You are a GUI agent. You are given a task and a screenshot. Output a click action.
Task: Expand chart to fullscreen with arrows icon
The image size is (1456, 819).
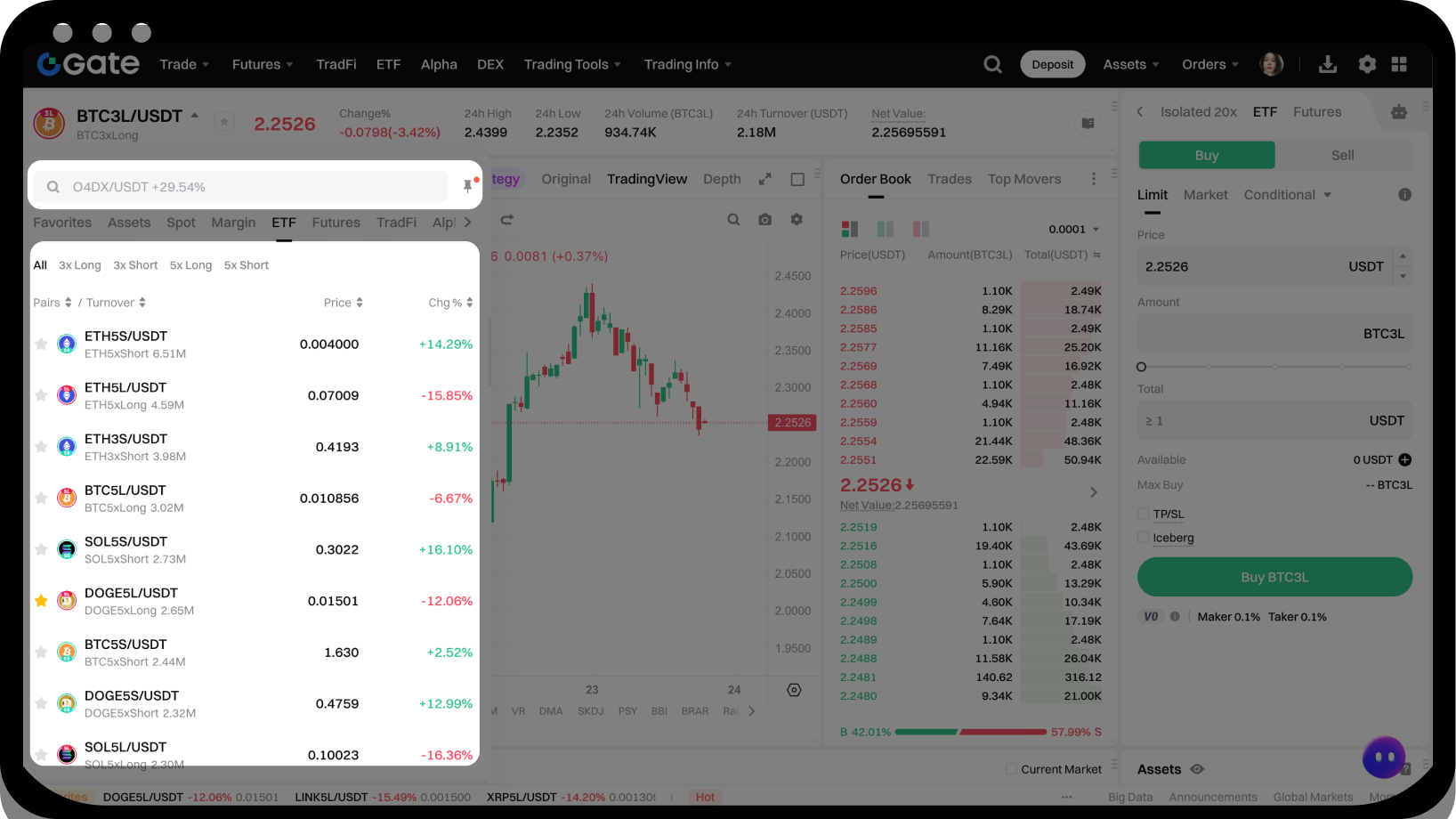pyautogui.click(x=764, y=179)
